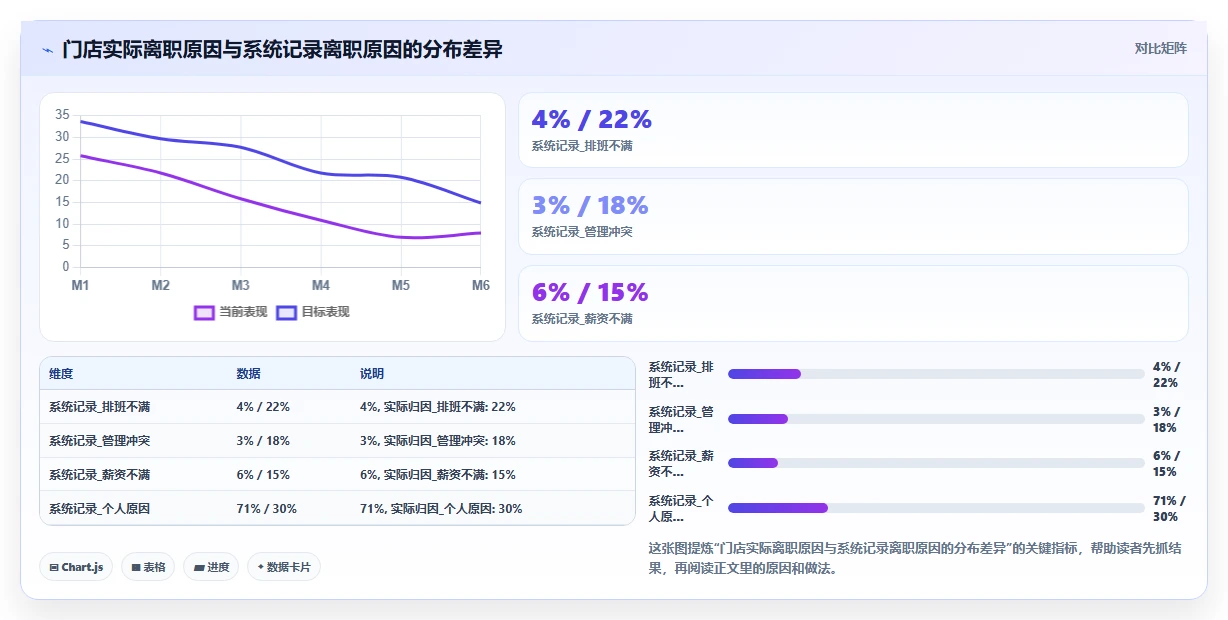Click the Chart.js tag
This screenshot has width=1228, height=620.
[x=76, y=567]
